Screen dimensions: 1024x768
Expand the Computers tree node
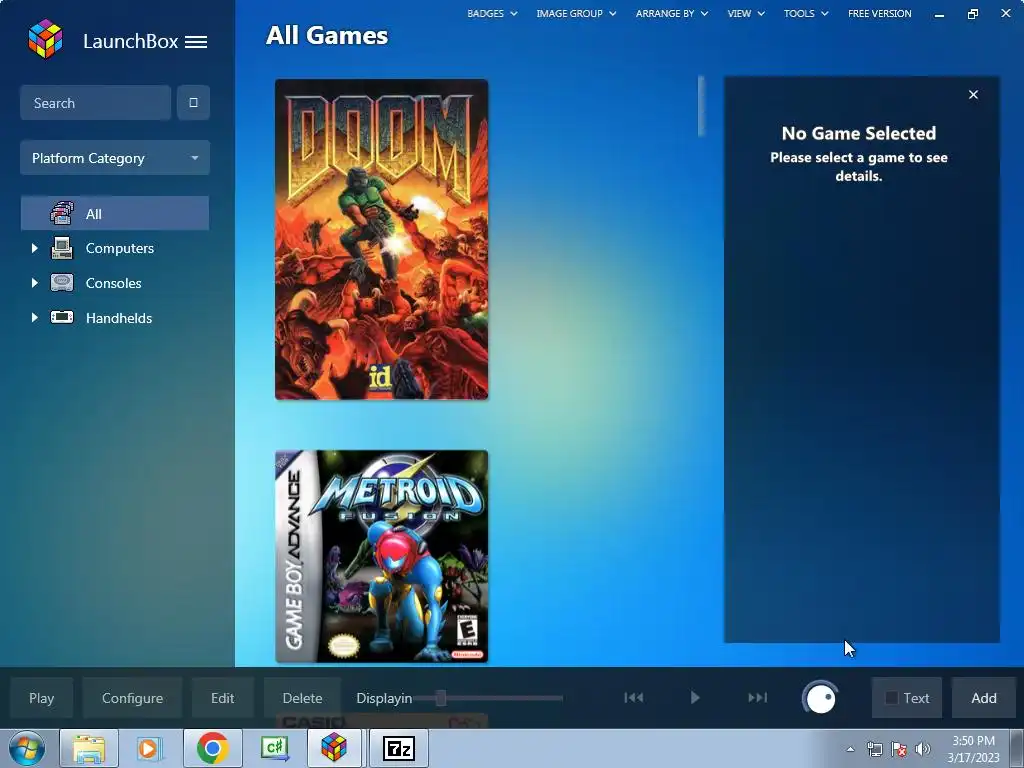[x=35, y=248]
